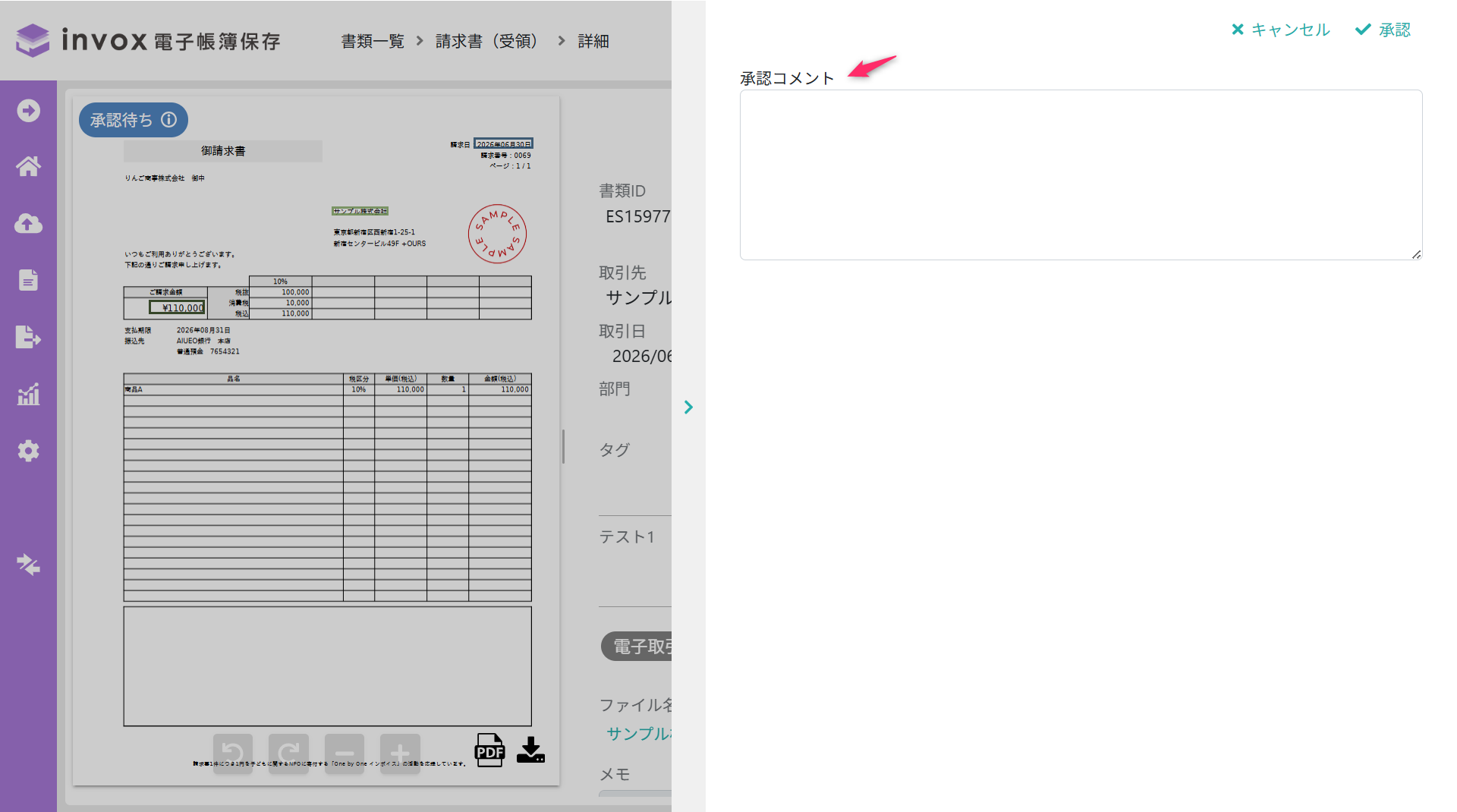Image resolution: width=1457 pixels, height=812 pixels.
Task: Download the invoice with download icon
Action: tap(530, 751)
